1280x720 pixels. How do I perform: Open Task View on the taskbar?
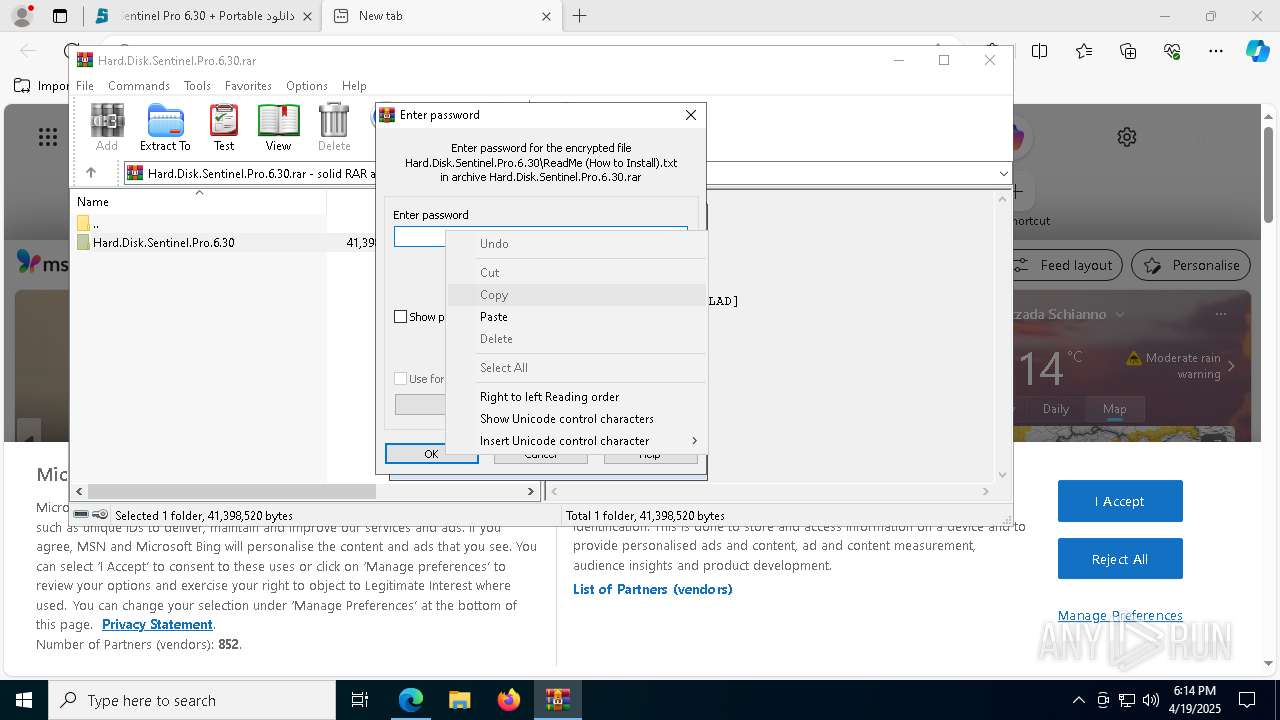(x=360, y=700)
